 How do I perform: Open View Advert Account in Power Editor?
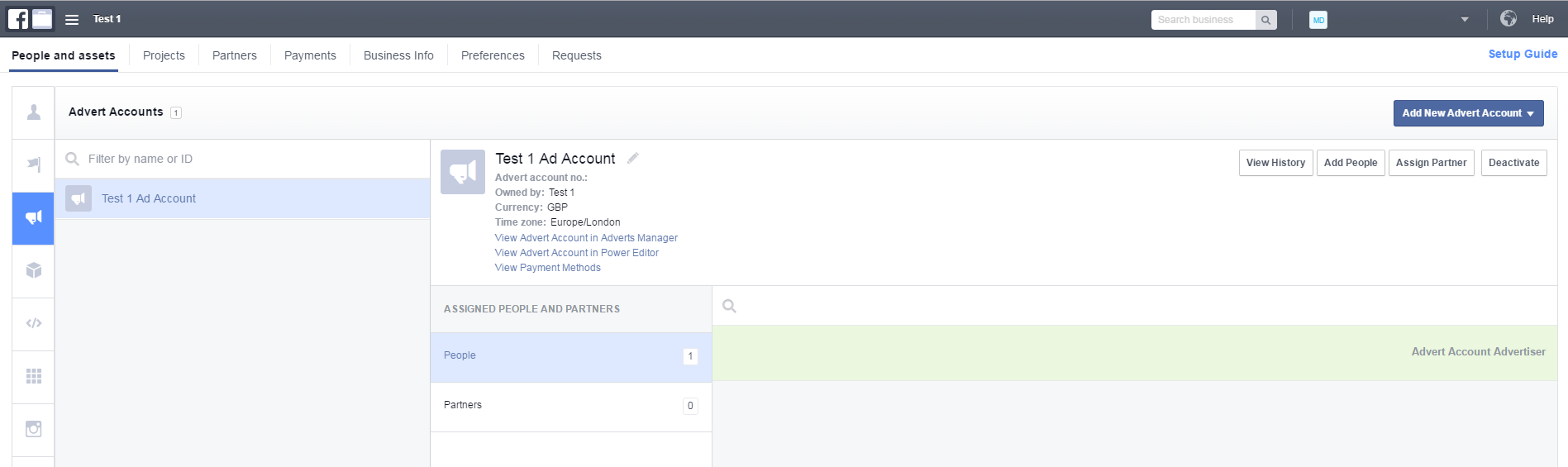[577, 253]
